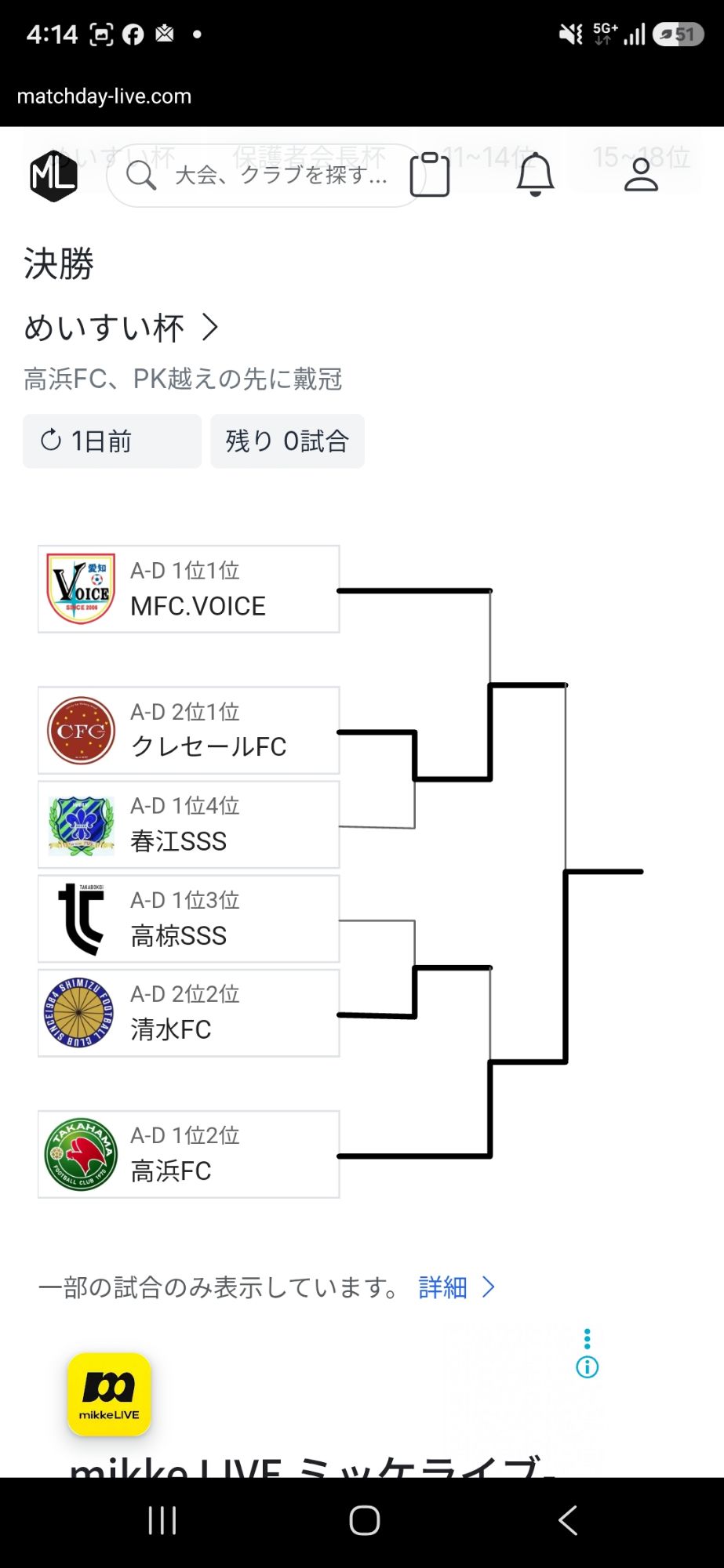Open notifications bell icon
The image size is (724, 1568).
pos(536,174)
